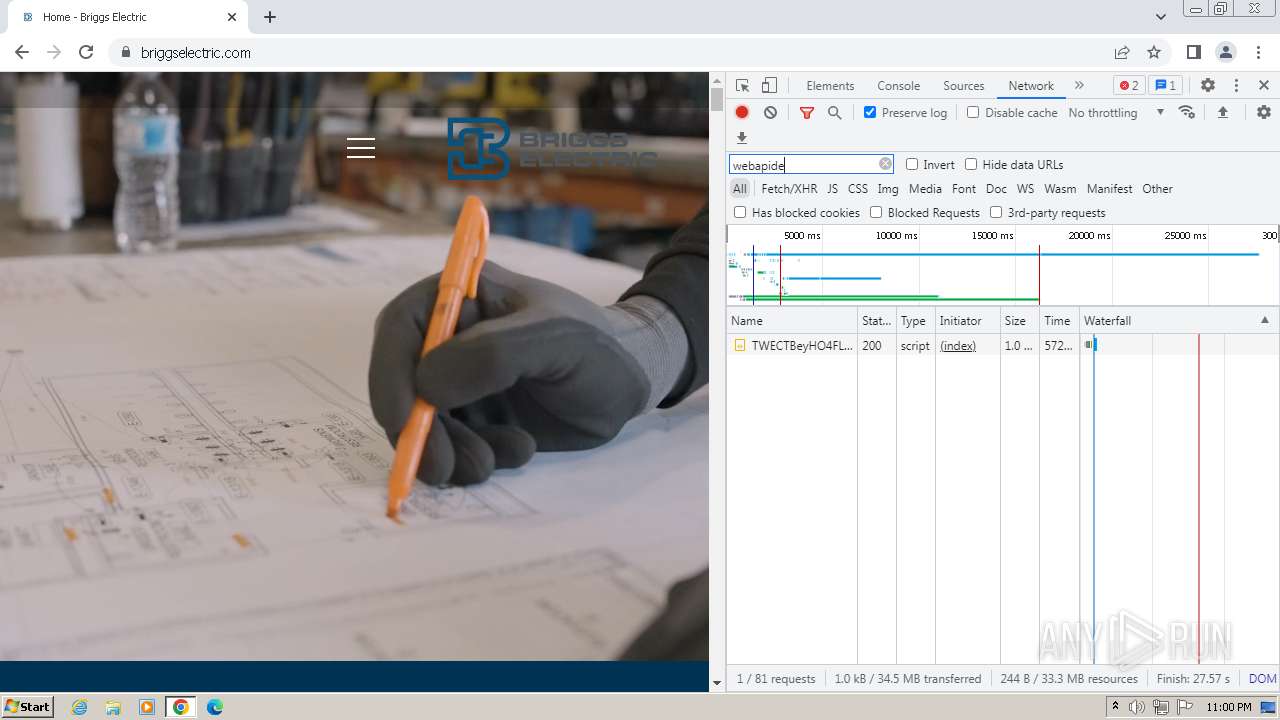
Task: Open Internet Explorer from taskbar
Action: point(80,707)
